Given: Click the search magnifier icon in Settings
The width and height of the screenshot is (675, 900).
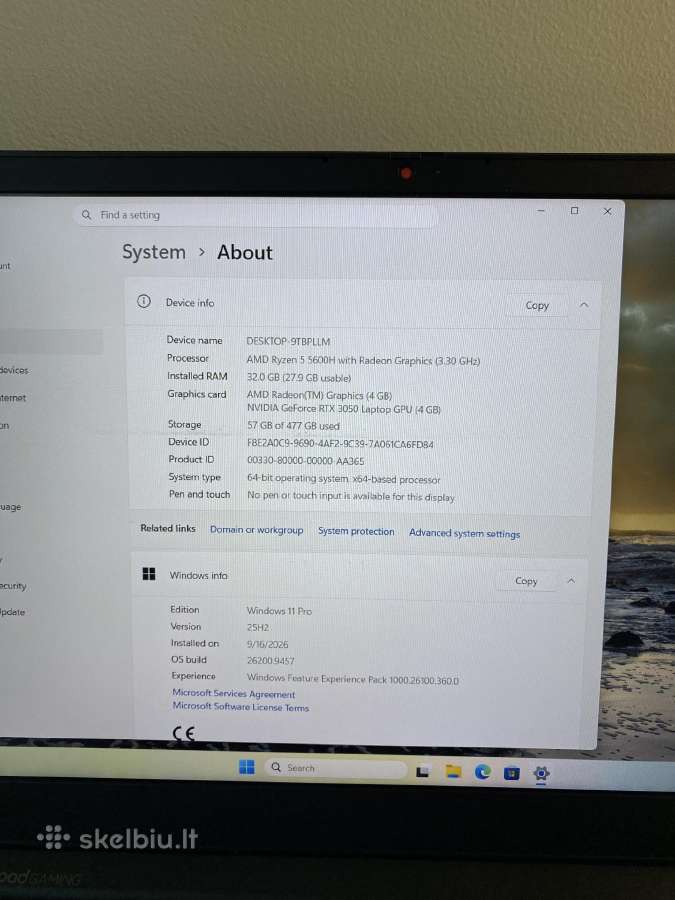Looking at the screenshot, I should 86,215.
